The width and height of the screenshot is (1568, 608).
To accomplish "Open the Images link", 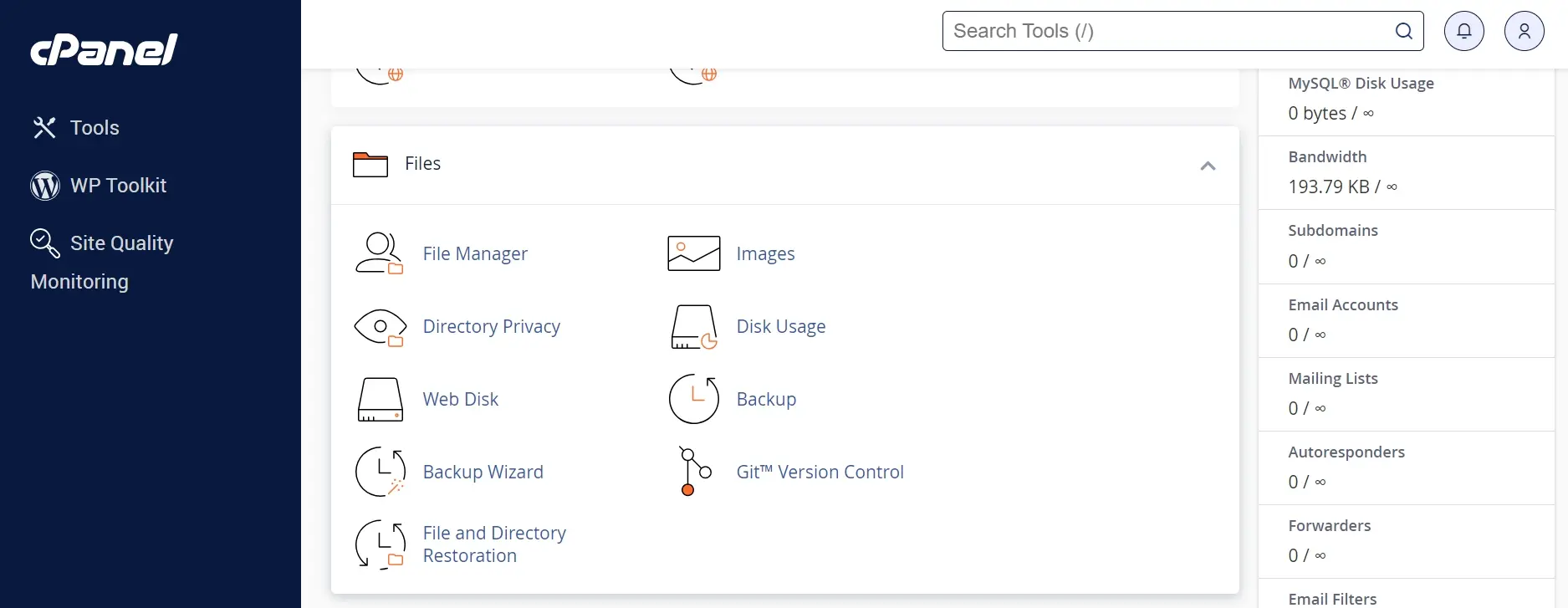I will click(765, 253).
